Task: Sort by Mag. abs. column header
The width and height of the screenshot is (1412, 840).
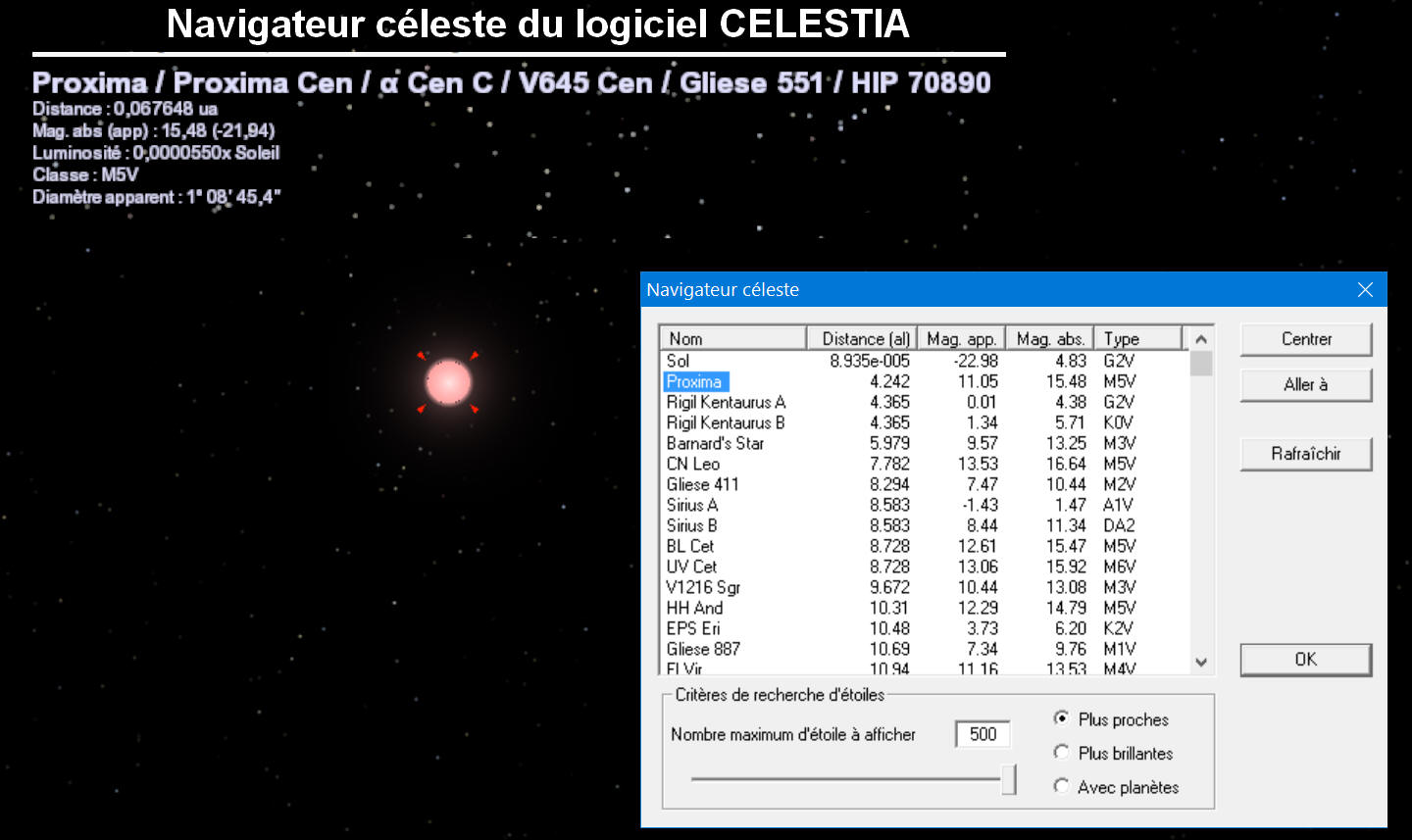Action: point(1049,338)
